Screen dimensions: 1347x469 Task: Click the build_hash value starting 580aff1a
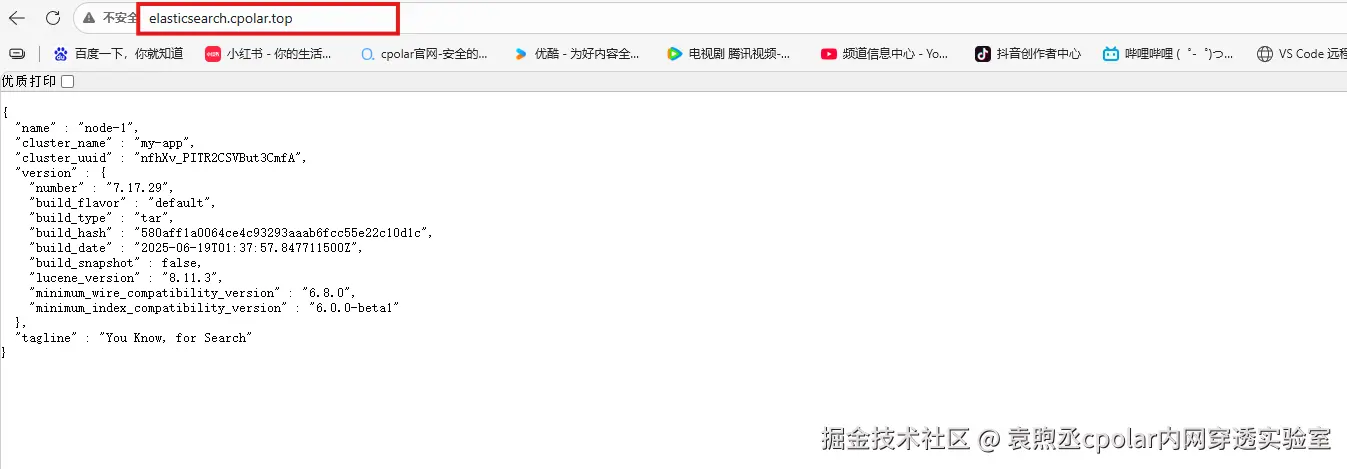[x=282, y=233]
